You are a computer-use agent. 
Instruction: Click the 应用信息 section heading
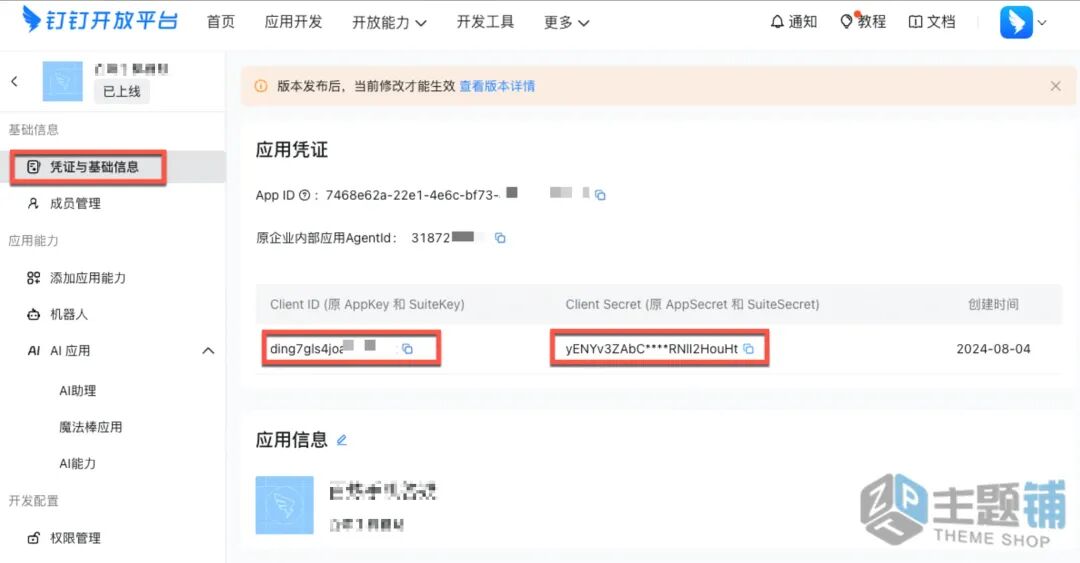click(291, 440)
